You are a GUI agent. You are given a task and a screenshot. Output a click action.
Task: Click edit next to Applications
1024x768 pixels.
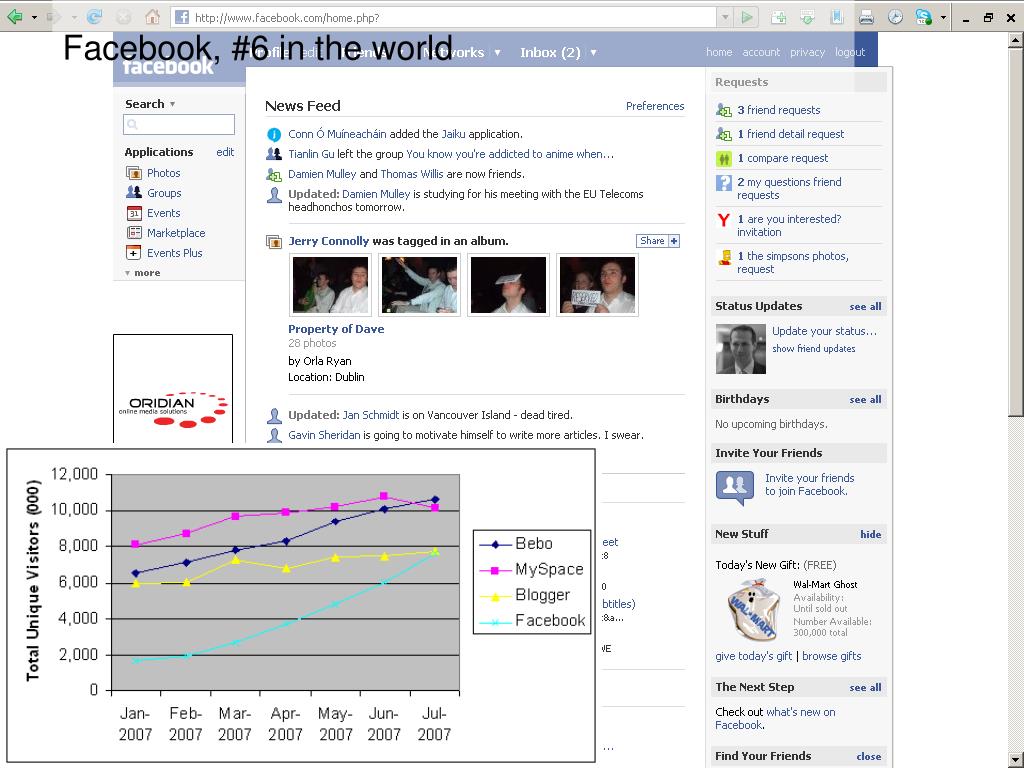coord(225,152)
